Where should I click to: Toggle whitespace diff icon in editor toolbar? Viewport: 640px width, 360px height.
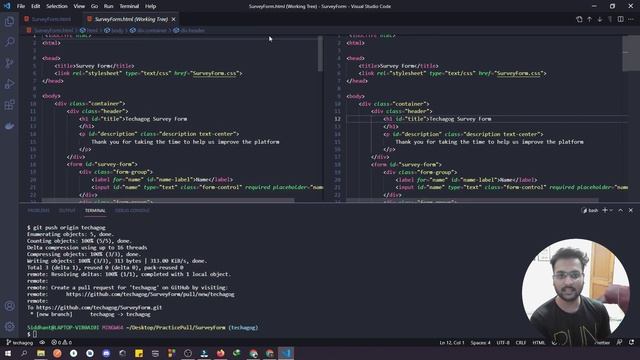610,19
